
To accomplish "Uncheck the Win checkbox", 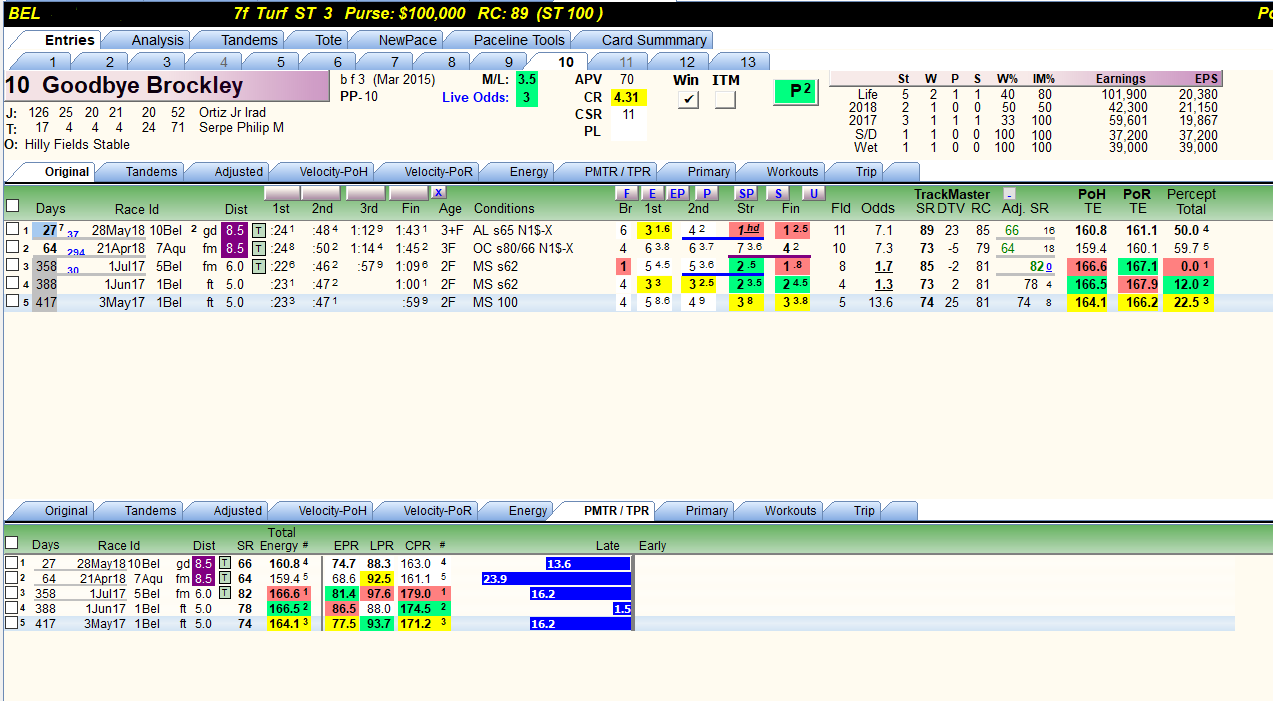I will 687,100.
